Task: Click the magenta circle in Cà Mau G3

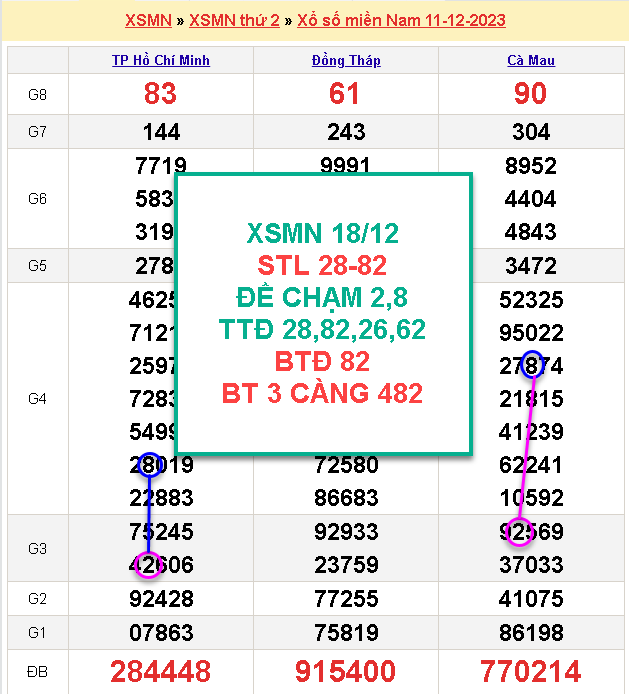Action: 519,531
